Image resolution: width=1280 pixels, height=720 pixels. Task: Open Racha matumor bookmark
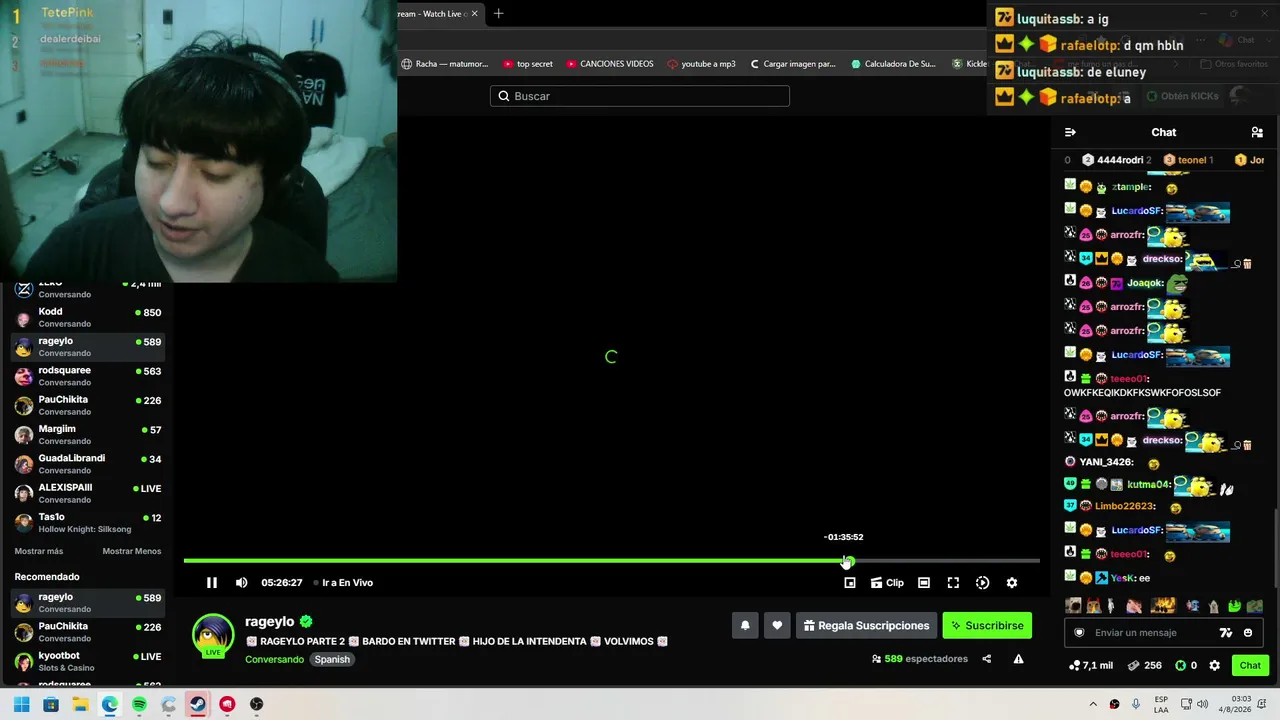click(445, 64)
